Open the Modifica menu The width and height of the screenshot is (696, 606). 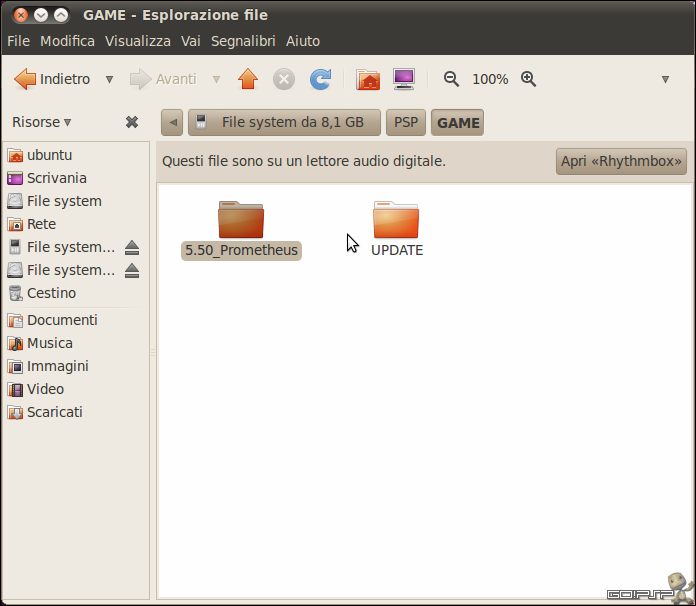click(67, 41)
